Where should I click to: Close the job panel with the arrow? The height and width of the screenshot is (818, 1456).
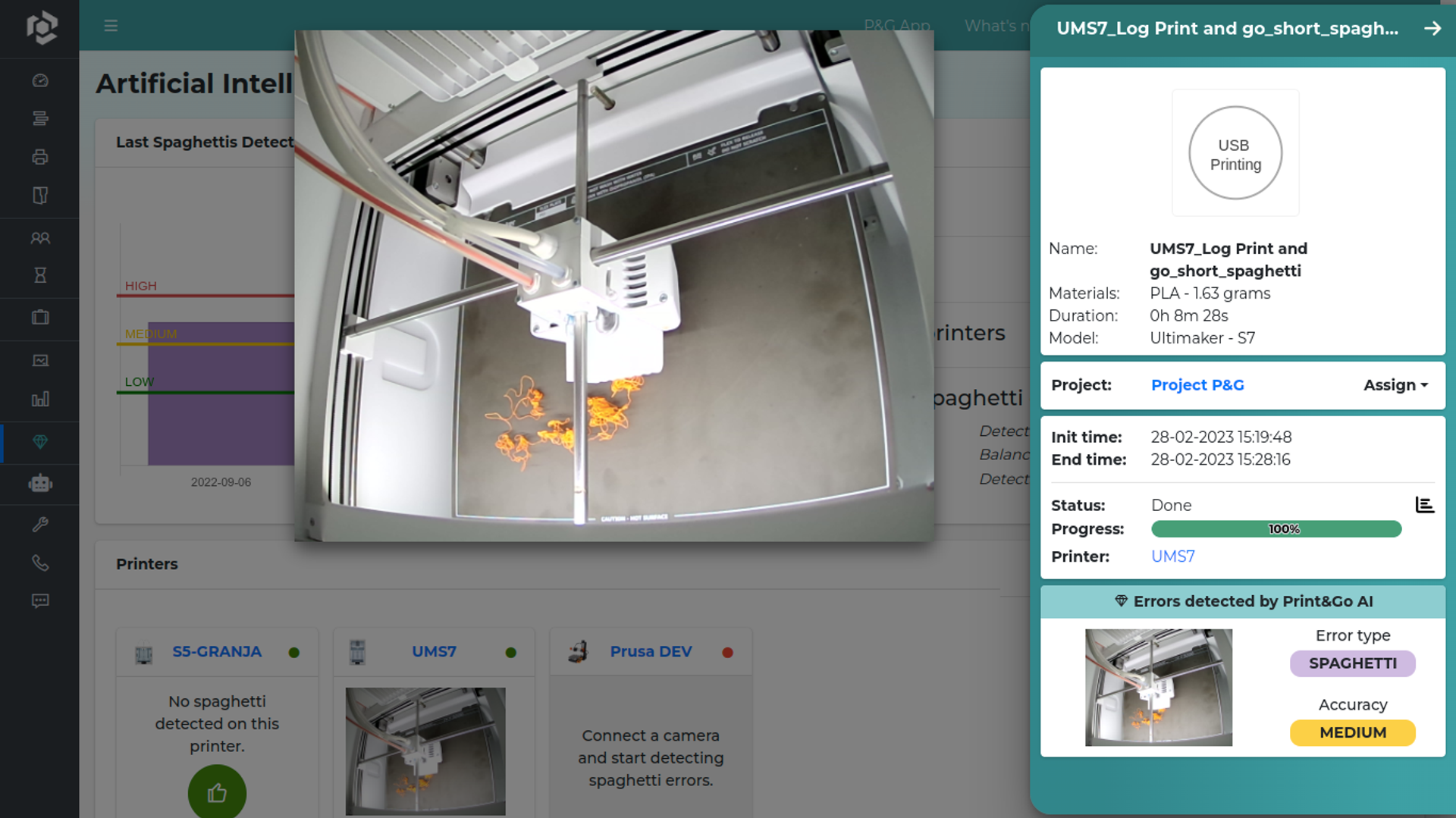tap(1432, 28)
